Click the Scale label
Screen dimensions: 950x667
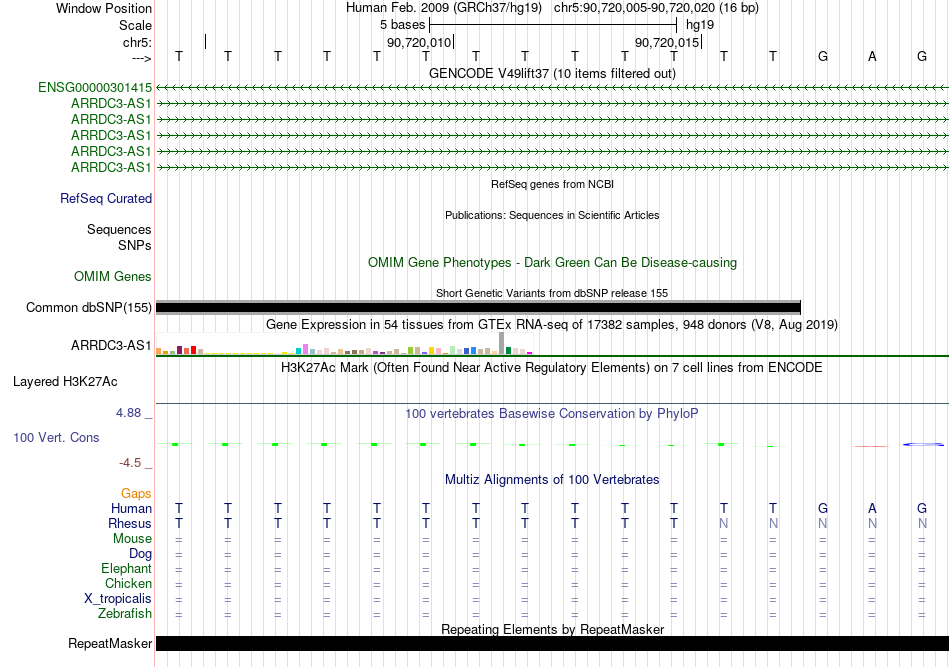tap(135, 25)
